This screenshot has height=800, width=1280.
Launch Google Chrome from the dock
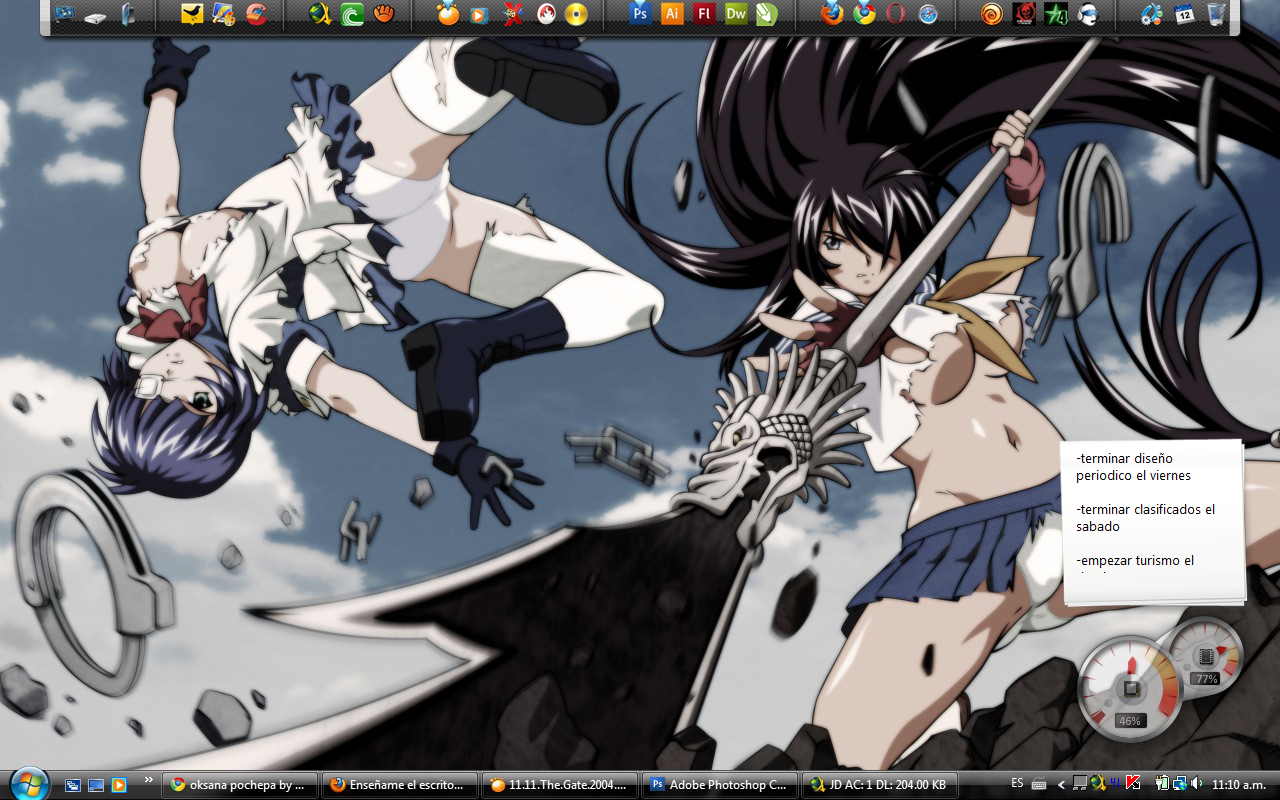click(x=864, y=14)
